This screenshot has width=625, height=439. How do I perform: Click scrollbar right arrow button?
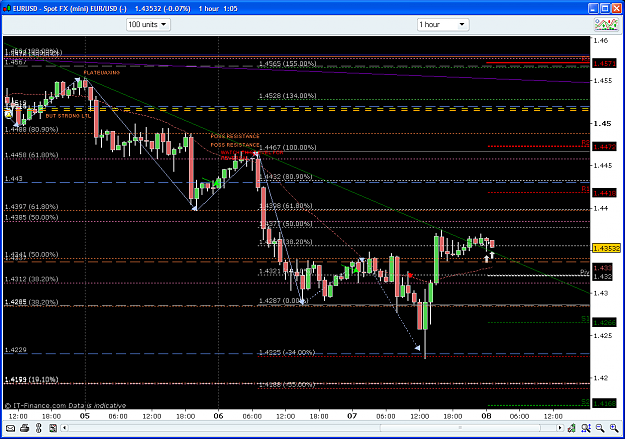[x=560, y=428]
